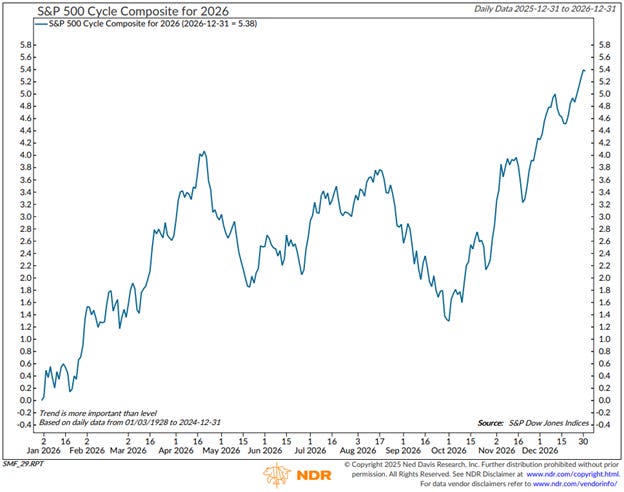The width and height of the screenshot is (624, 492).
Task: Click the 'Oct 2026' x-axis label
Action: click(x=448, y=451)
